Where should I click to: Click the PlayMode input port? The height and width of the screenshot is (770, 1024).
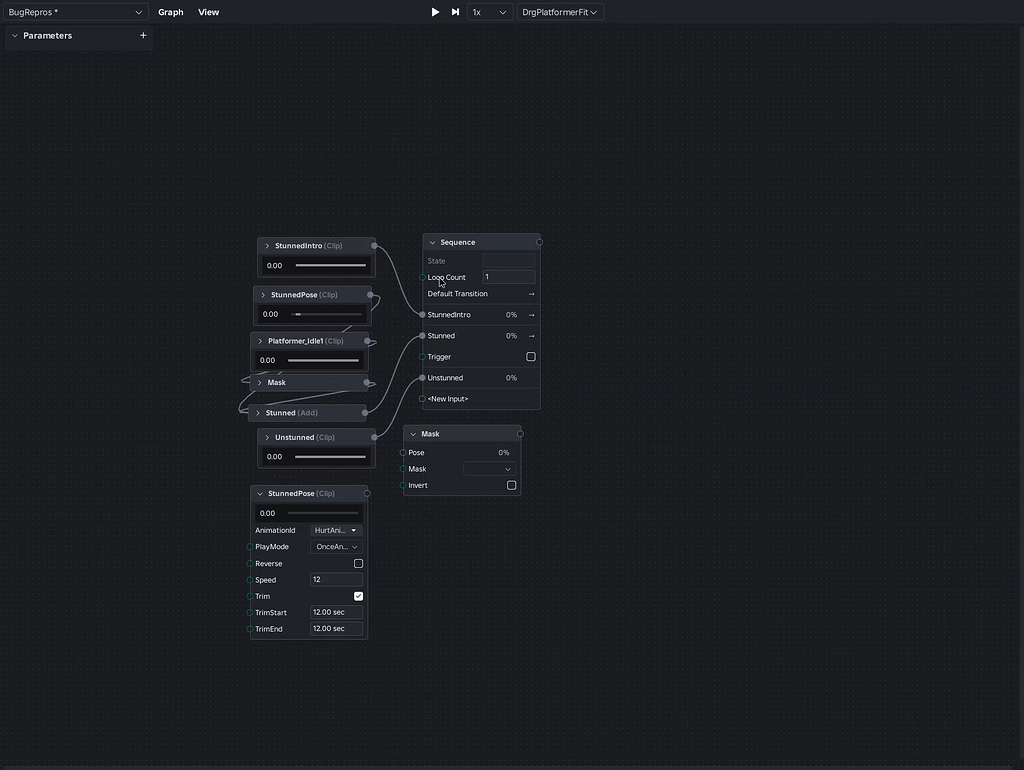(x=250, y=547)
